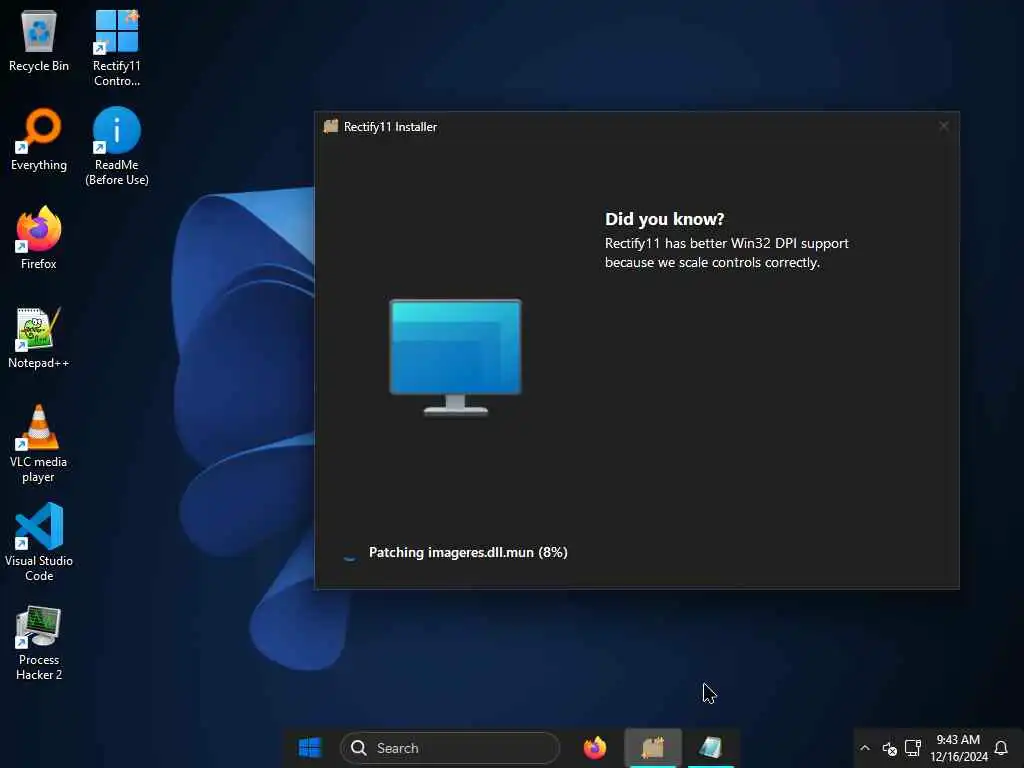Open the notepad-like app on the taskbar

[x=711, y=748]
